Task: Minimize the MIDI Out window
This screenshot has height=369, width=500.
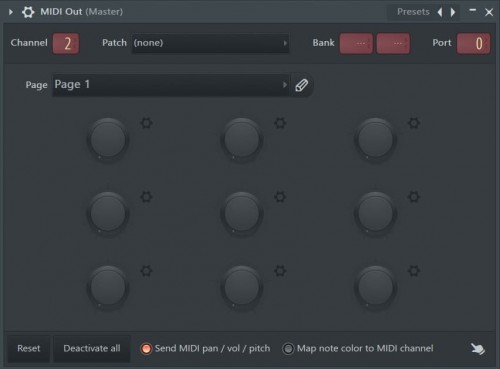Action: pos(472,10)
